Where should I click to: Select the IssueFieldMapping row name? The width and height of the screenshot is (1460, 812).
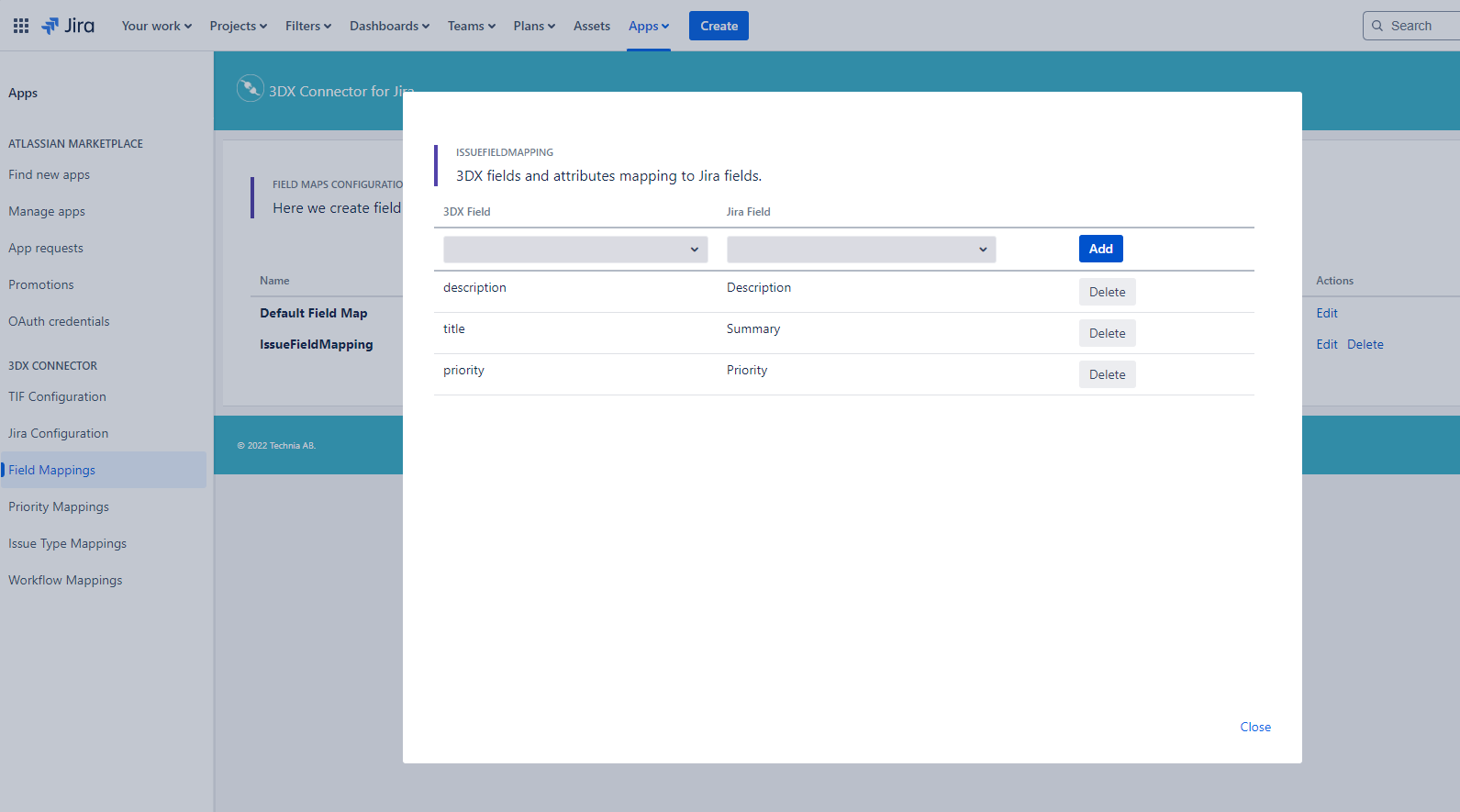317,344
